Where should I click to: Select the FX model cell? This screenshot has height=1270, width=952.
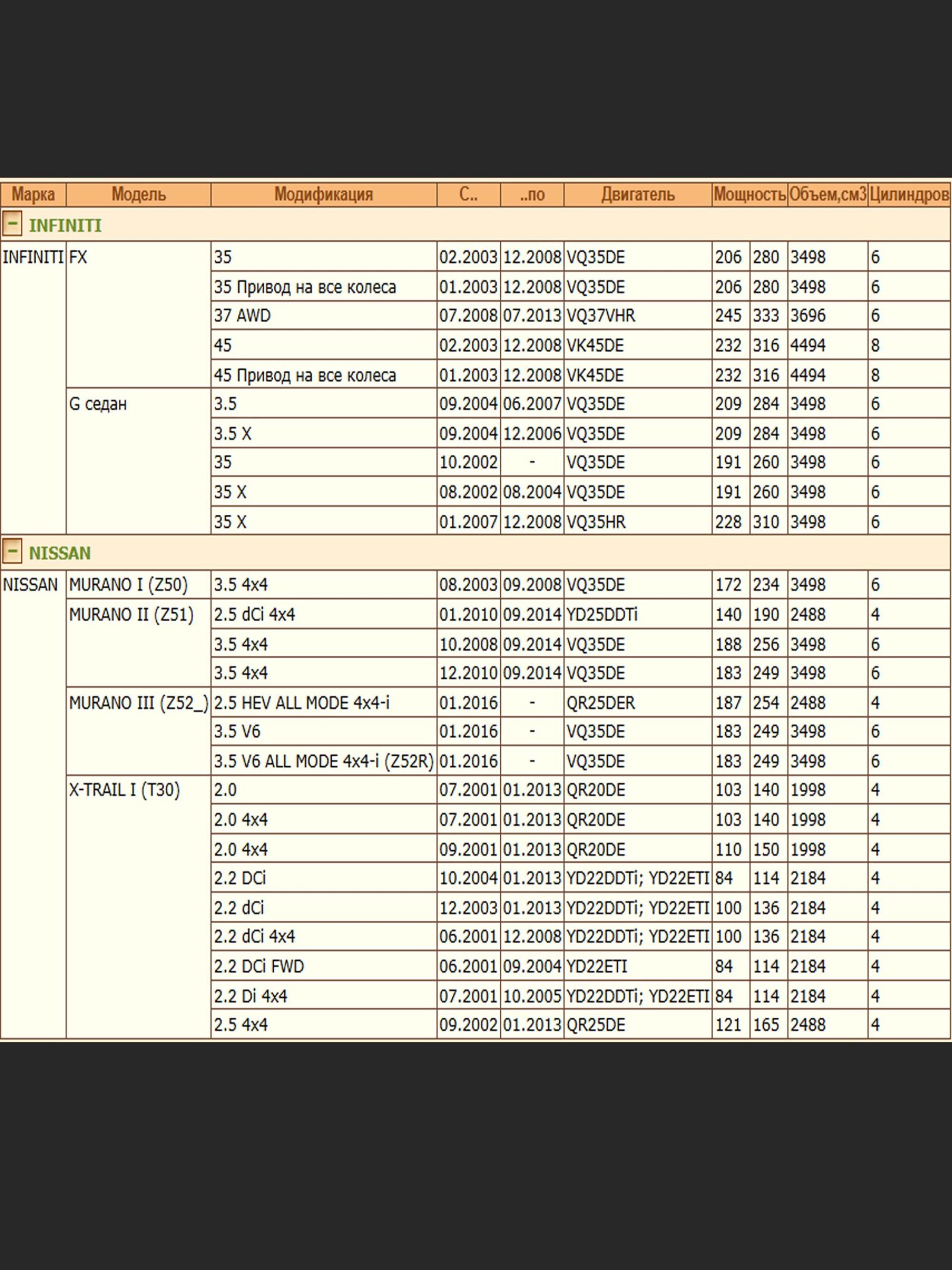pyautogui.click(x=78, y=257)
